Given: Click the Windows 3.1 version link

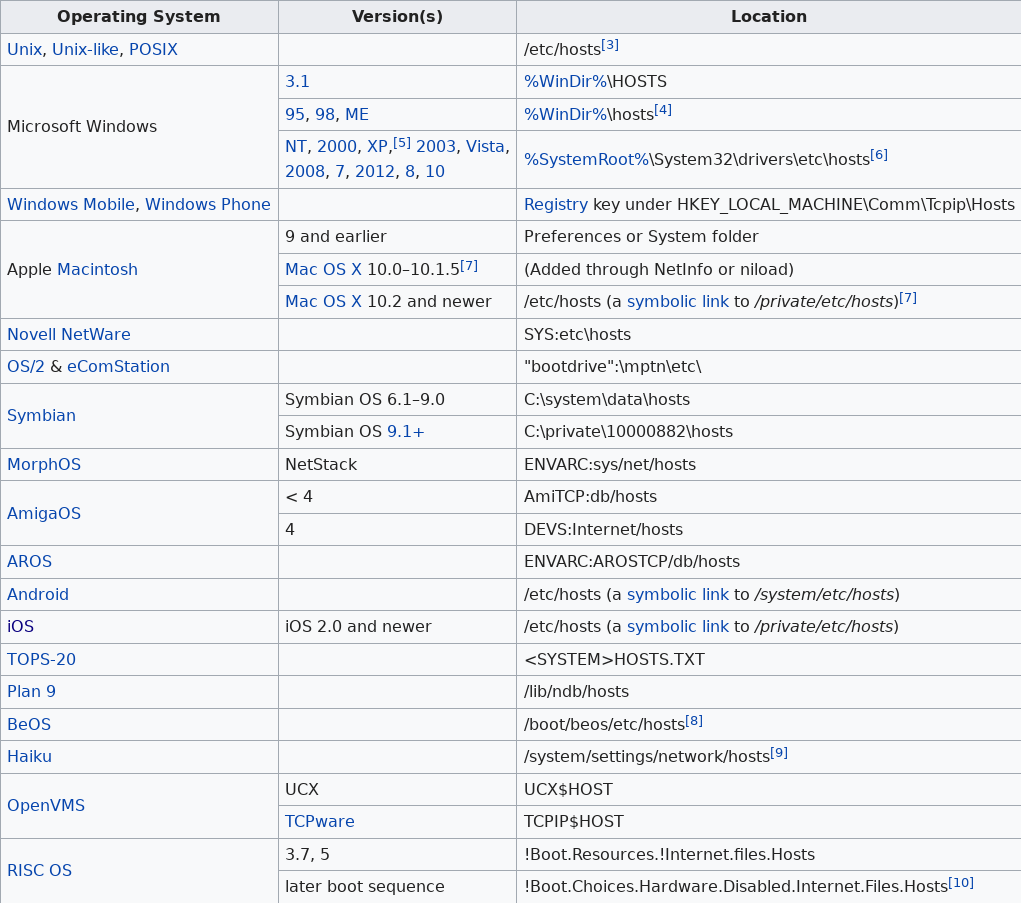Looking at the screenshot, I should coord(297,81).
